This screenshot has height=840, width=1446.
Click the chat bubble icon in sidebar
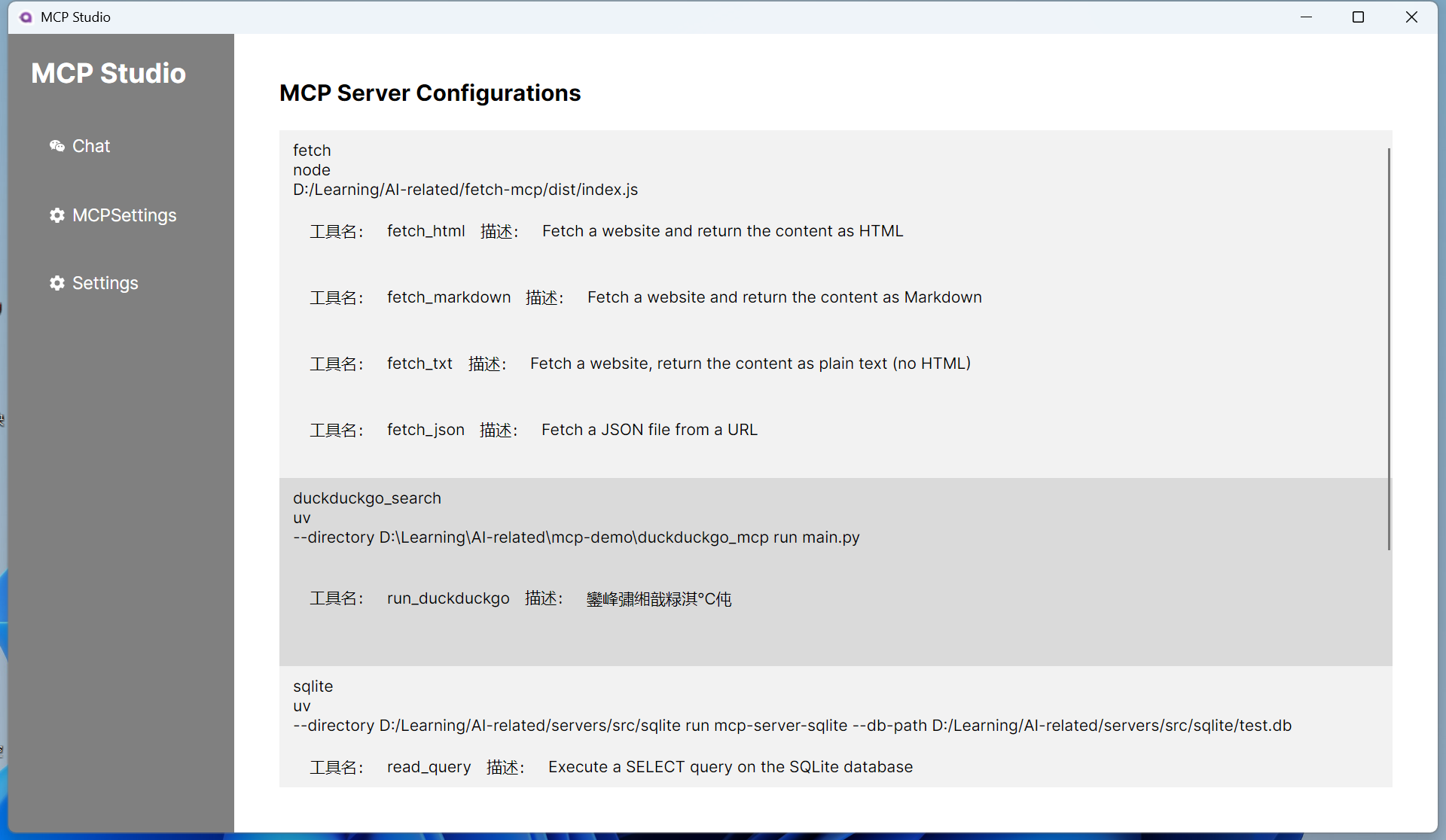56,146
